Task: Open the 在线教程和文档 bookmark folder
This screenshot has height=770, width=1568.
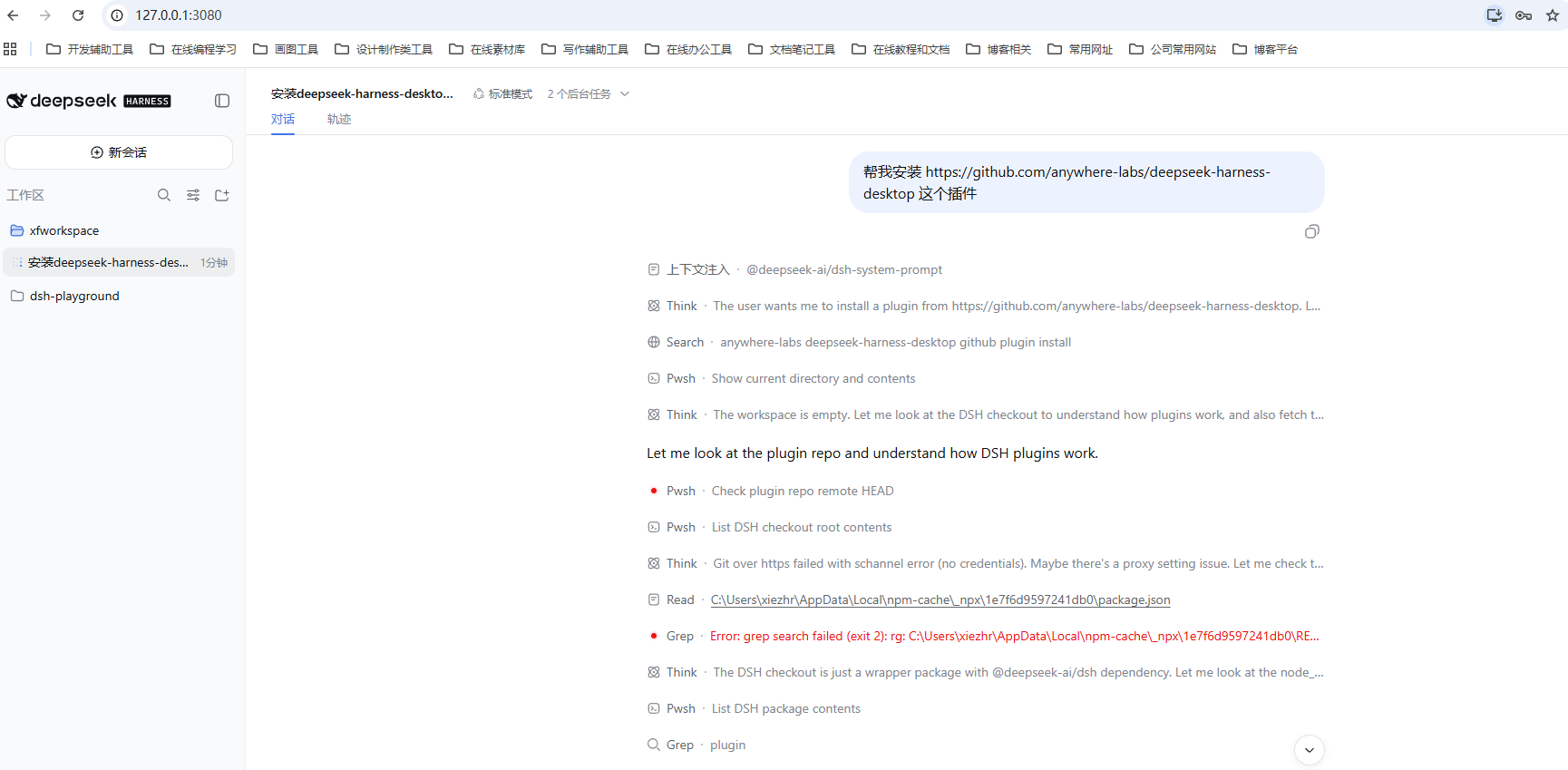Action: click(x=901, y=49)
